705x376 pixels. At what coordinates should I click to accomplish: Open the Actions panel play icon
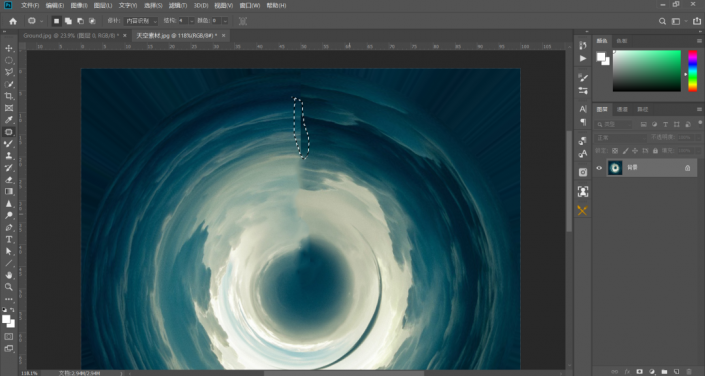tap(583, 58)
